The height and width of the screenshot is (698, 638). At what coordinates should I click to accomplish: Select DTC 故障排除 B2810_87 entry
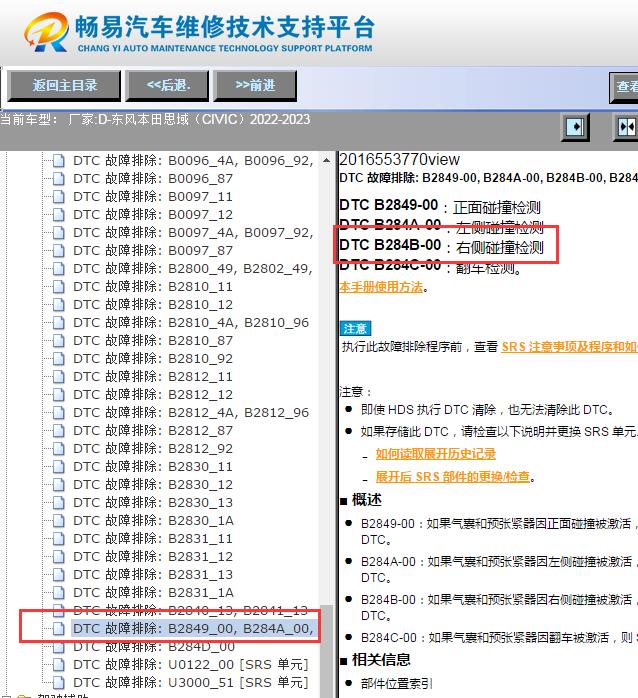(x=153, y=341)
